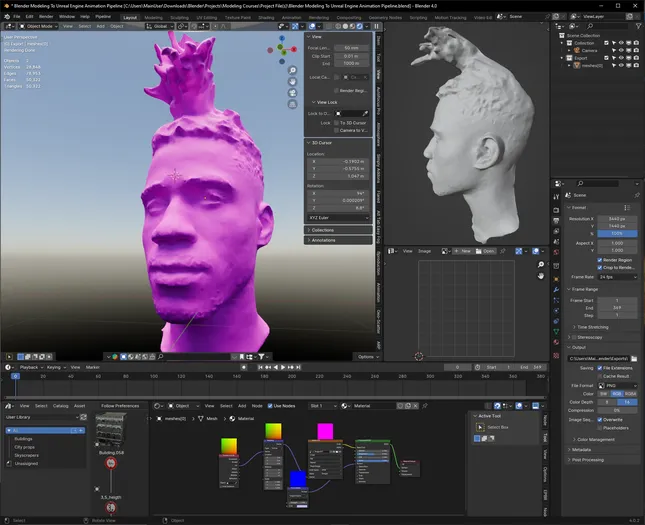The width and height of the screenshot is (645, 525).
Task: Toggle the show gizmo icon in viewport header
Action: (295, 26)
